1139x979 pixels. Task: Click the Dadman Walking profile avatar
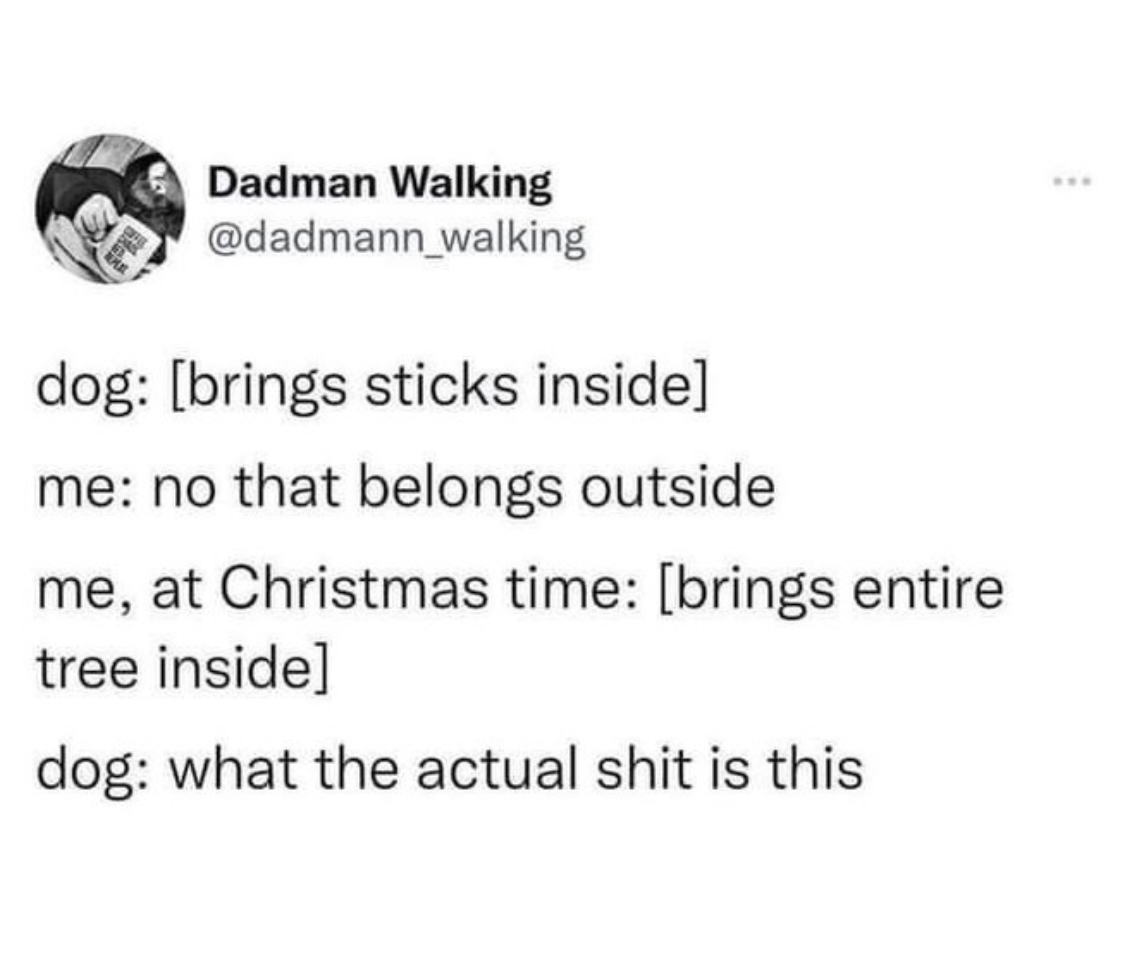[x=111, y=209]
